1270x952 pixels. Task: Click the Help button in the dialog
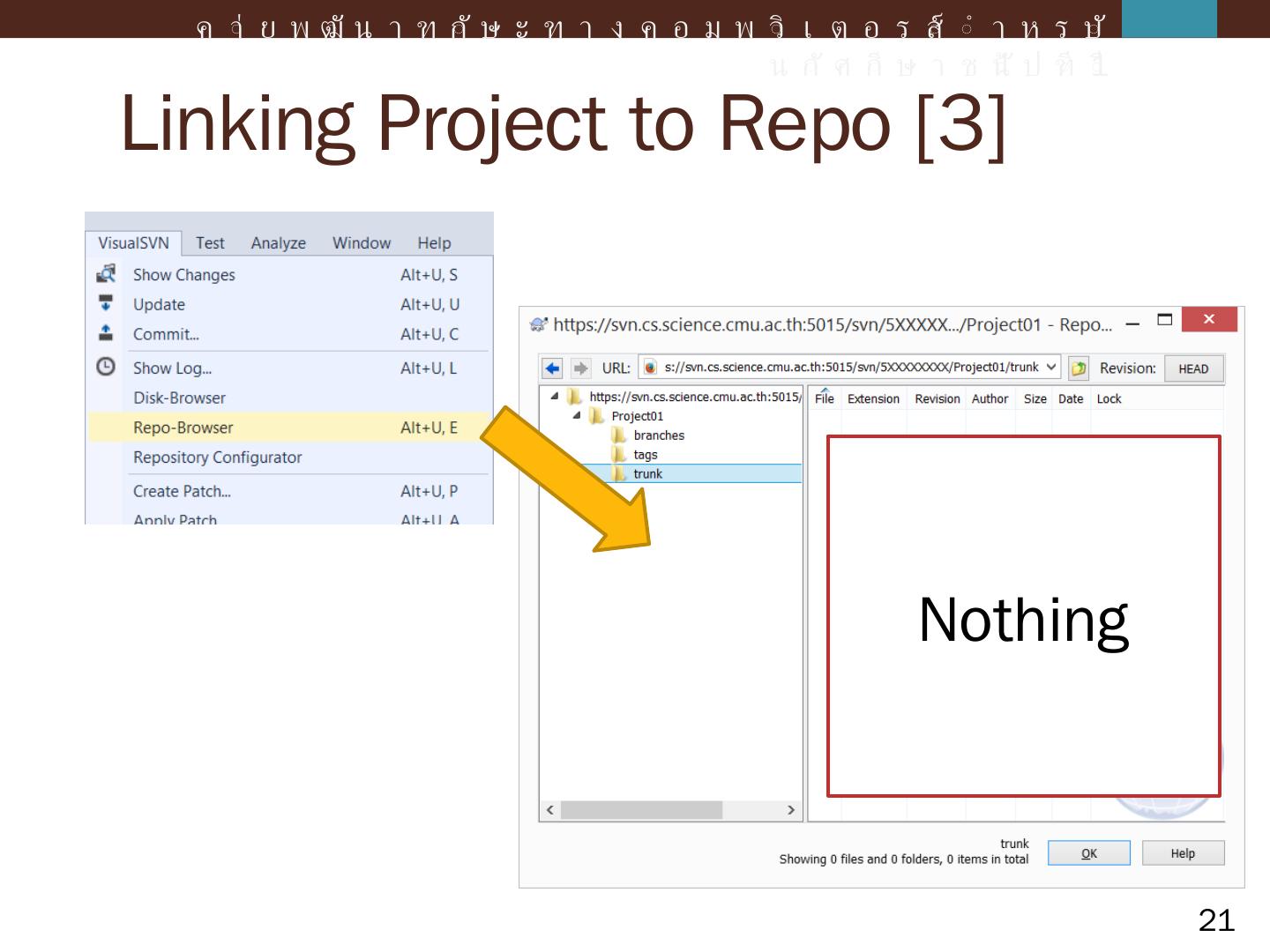click(x=1183, y=853)
